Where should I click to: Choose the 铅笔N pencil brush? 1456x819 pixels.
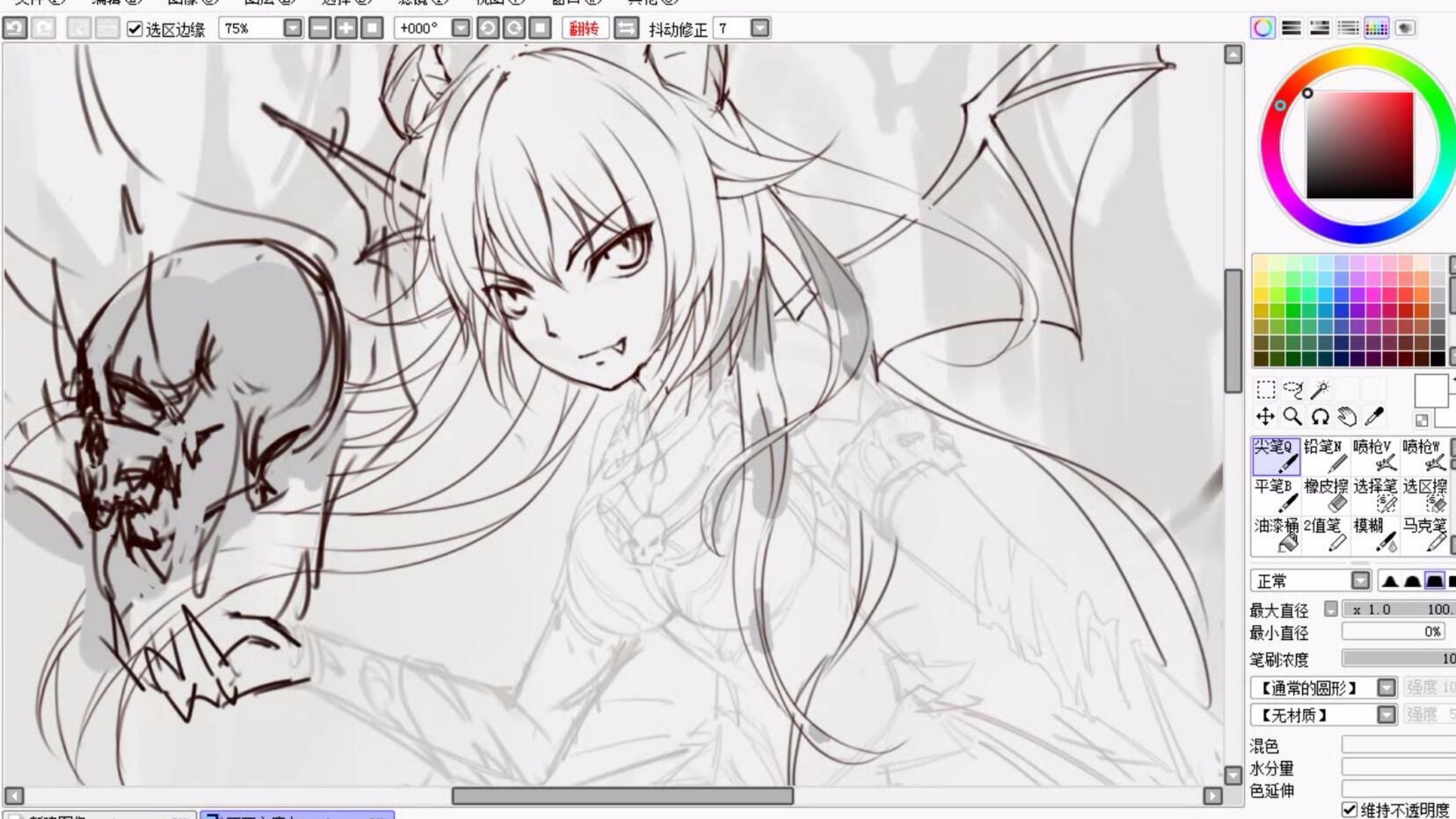[1325, 455]
